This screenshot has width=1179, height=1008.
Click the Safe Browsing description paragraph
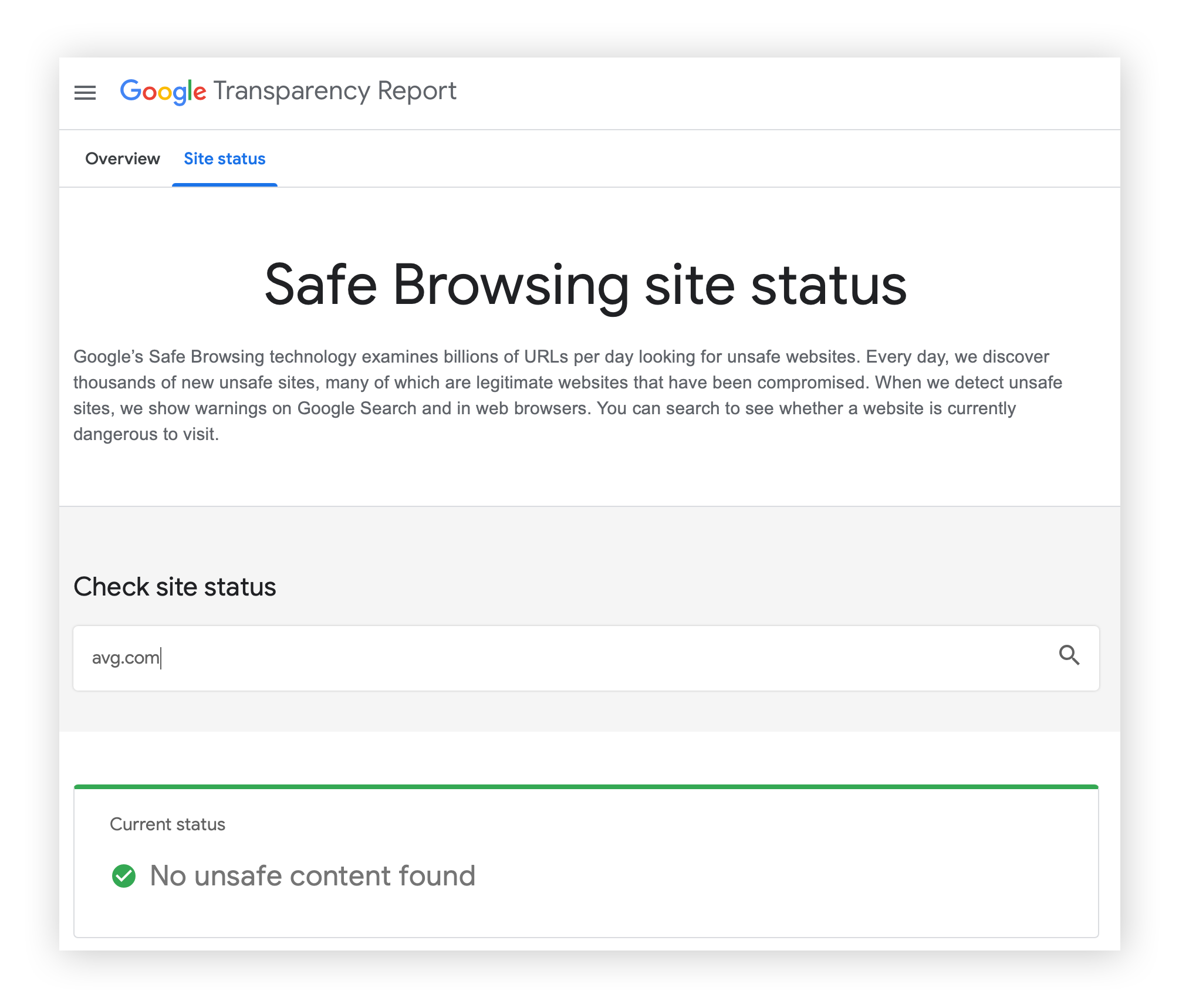coord(568,395)
